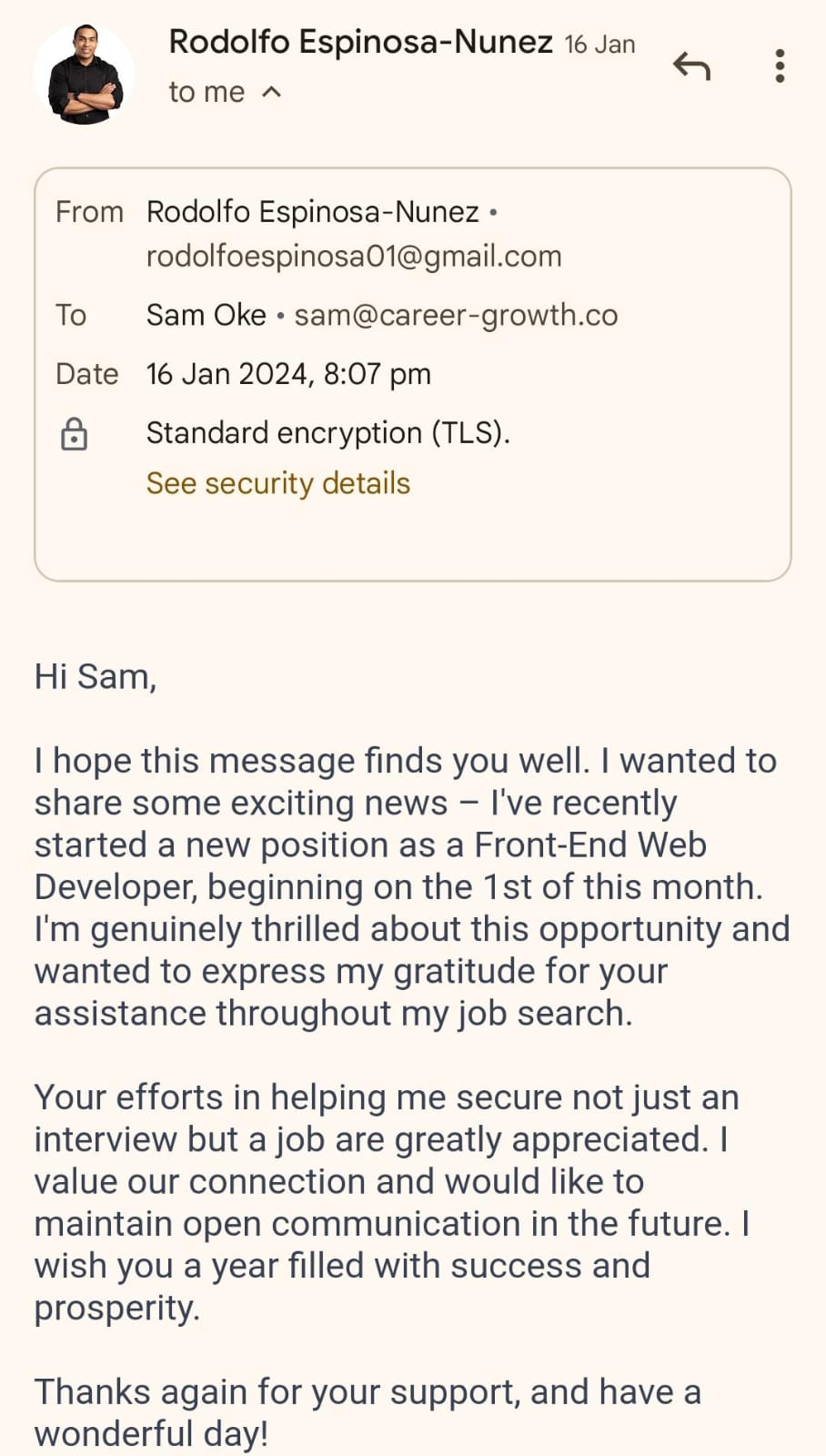Tap the lock encryption icon

coord(74,434)
